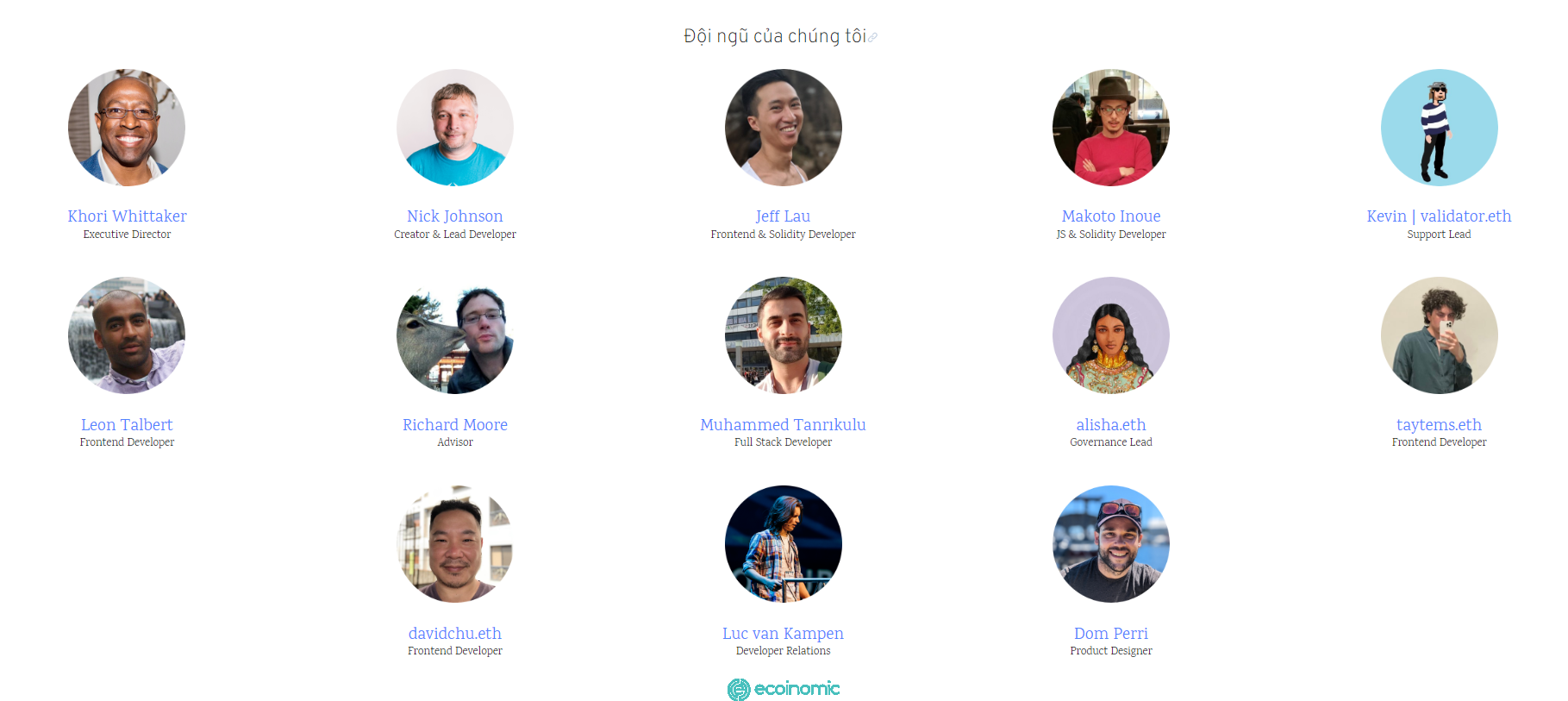This screenshot has width=1568, height=701.
Task: Open Khori Whittaker's profile link
Action: (127, 216)
